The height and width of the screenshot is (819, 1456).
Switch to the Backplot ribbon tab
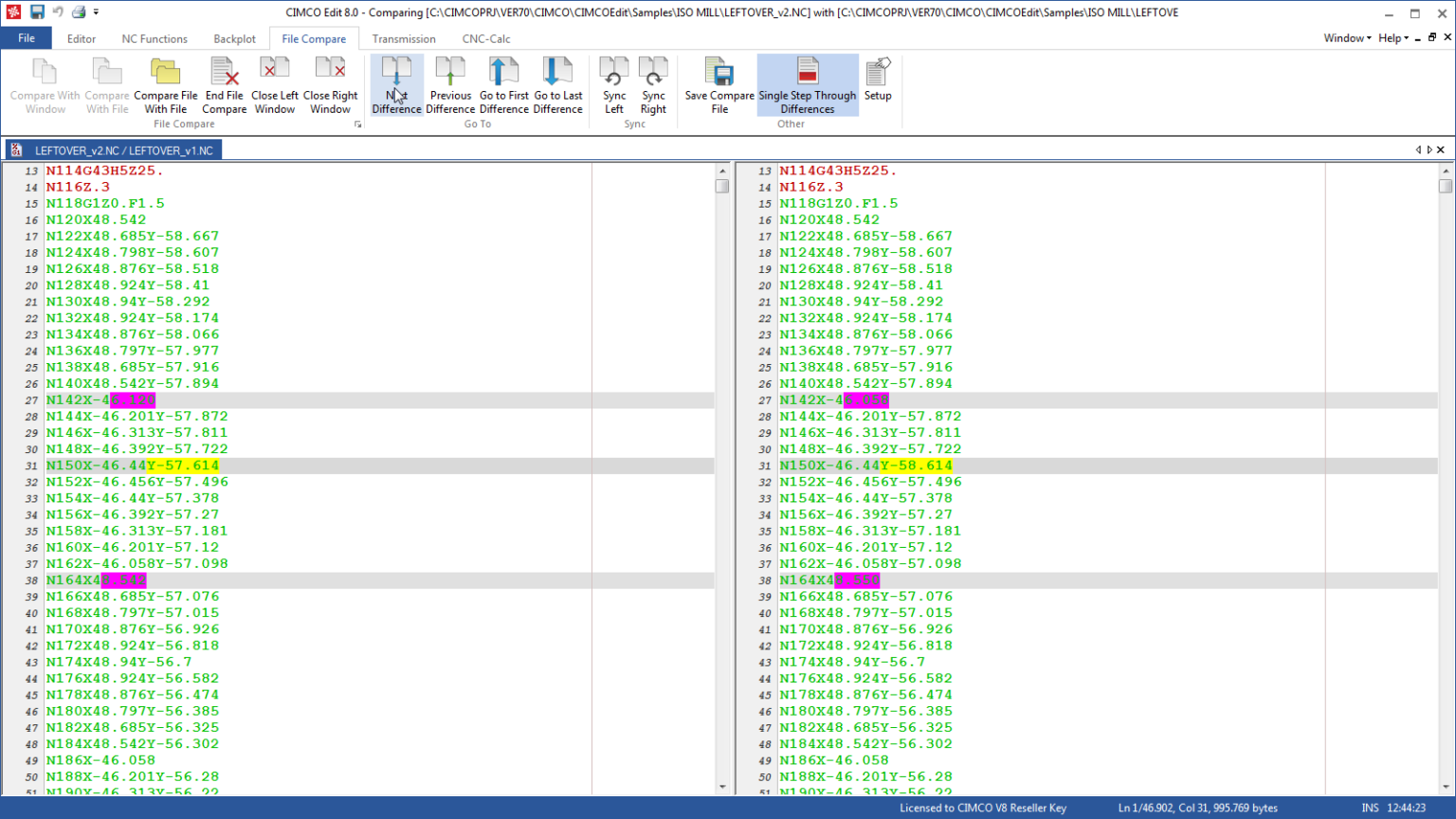234,39
